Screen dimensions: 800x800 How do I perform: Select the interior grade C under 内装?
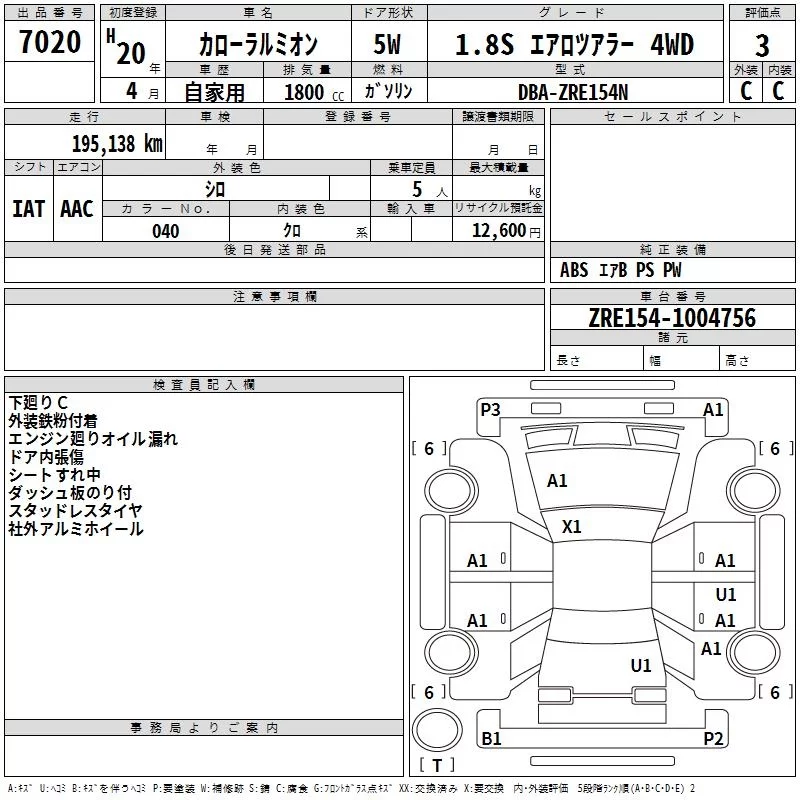[778, 91]
